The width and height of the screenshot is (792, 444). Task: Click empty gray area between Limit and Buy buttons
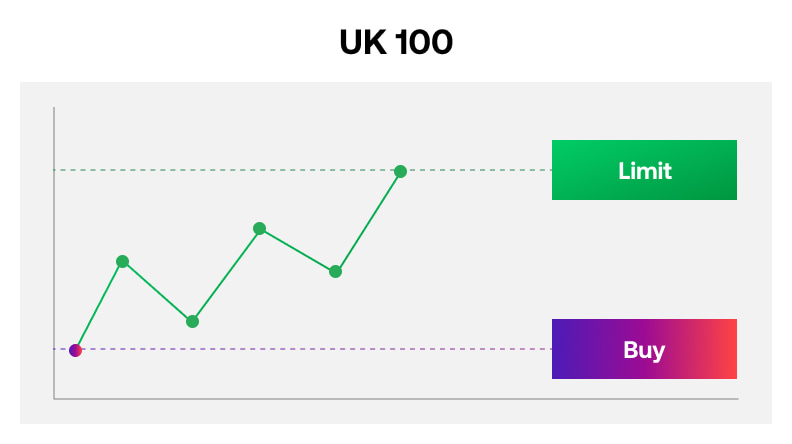(x=644, y=260)
